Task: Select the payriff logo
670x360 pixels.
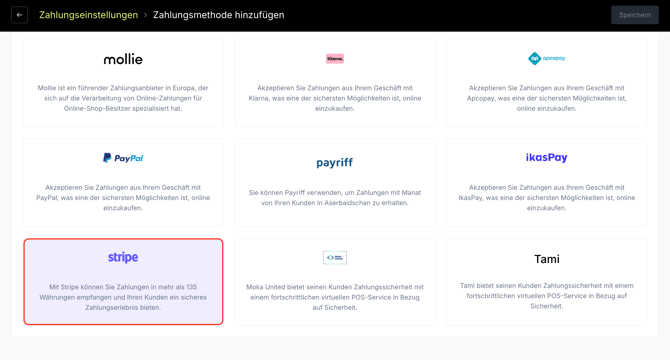Action: [335, 163]
